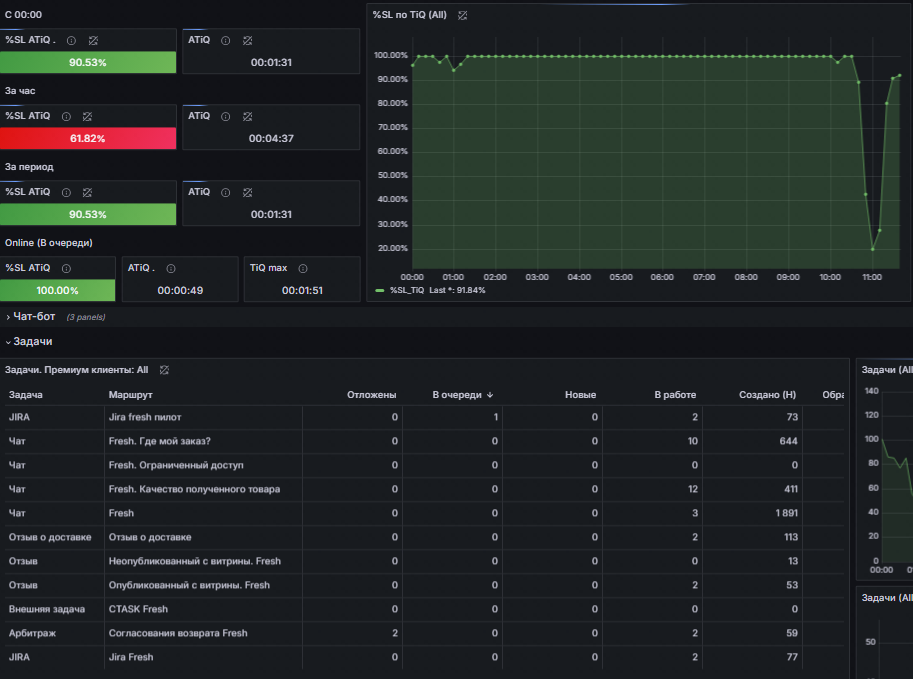Click info icon on %SL ATiQ panel under За период
Image resolution: width=913 pixels, height=679 pixels.
pos(67,192)
